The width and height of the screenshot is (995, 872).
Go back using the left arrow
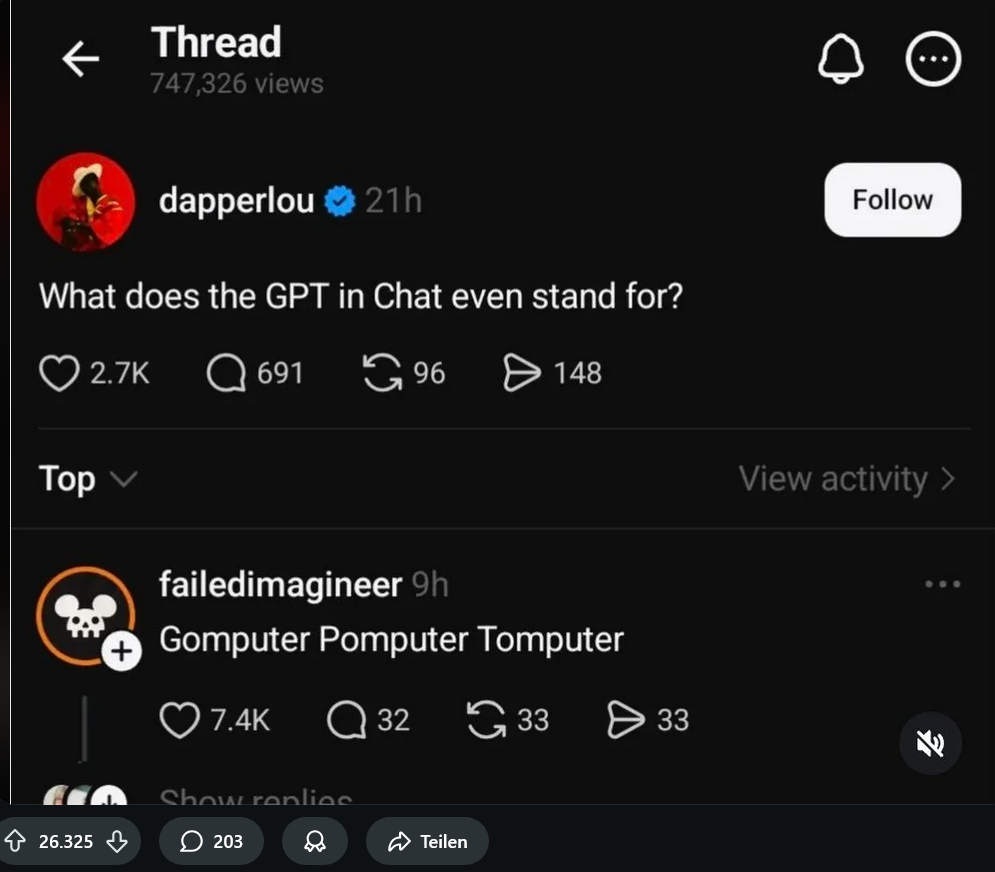tap(81, 60)
